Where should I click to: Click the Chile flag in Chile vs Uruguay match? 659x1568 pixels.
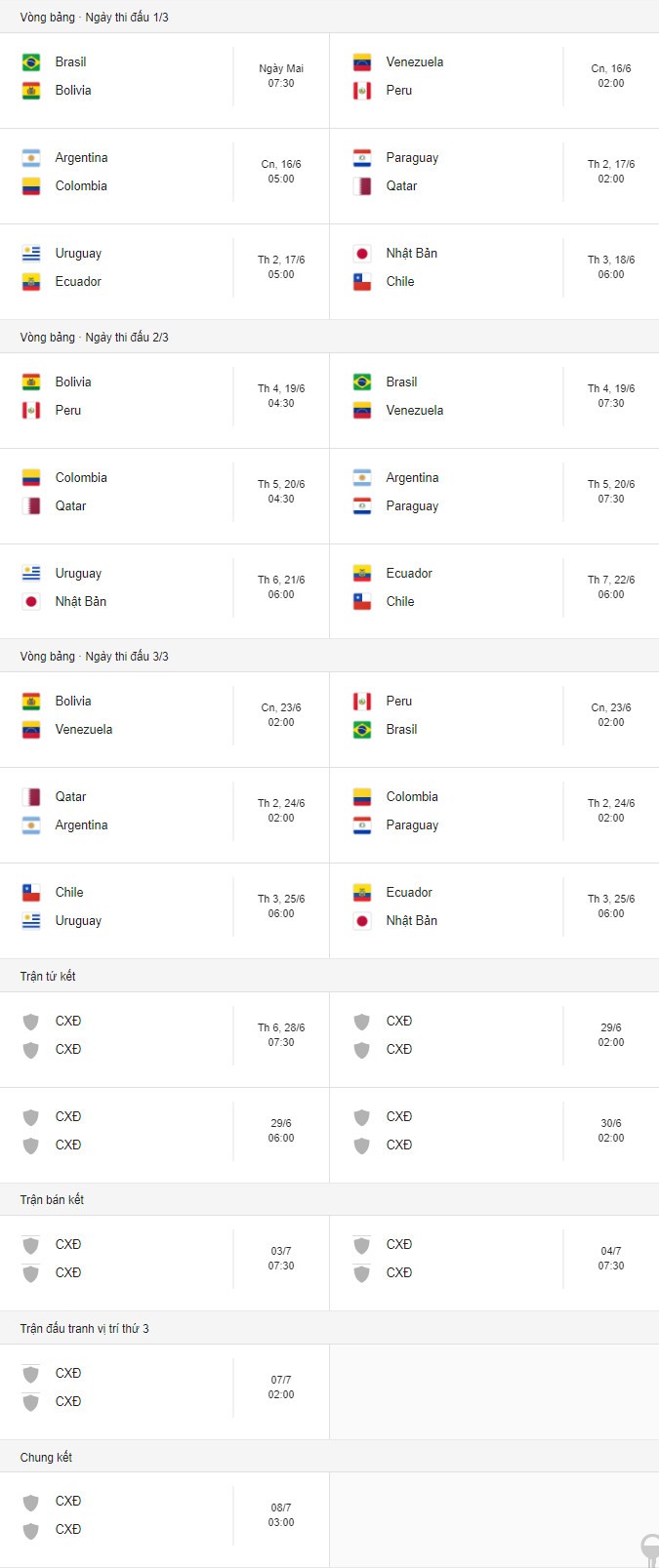[31, 893]
